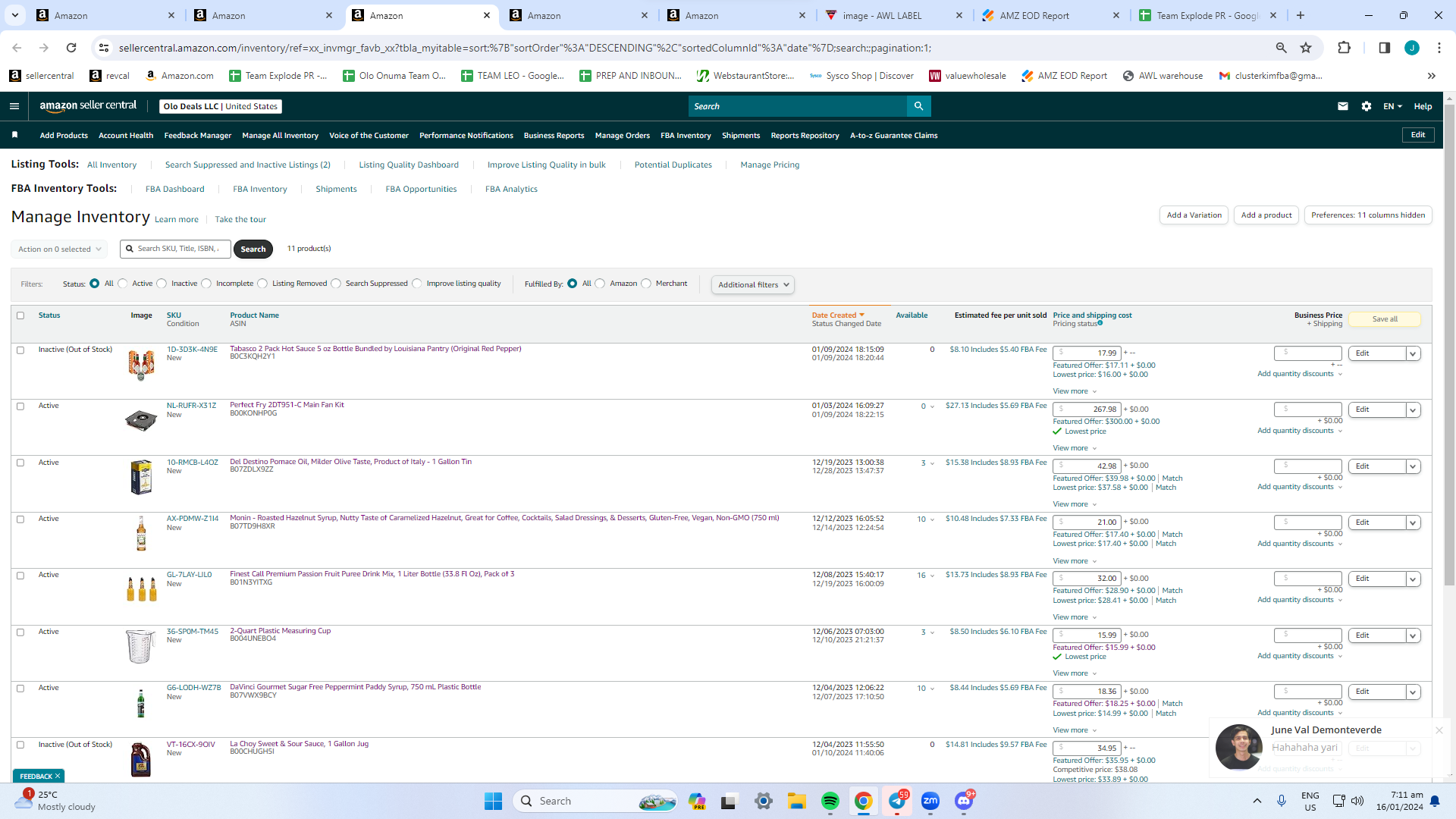The height and width of the screenshot is (819, 1456).
Task: Check the Perfect Fry Main Fan Kit row
Action: [x=20, y=406]
